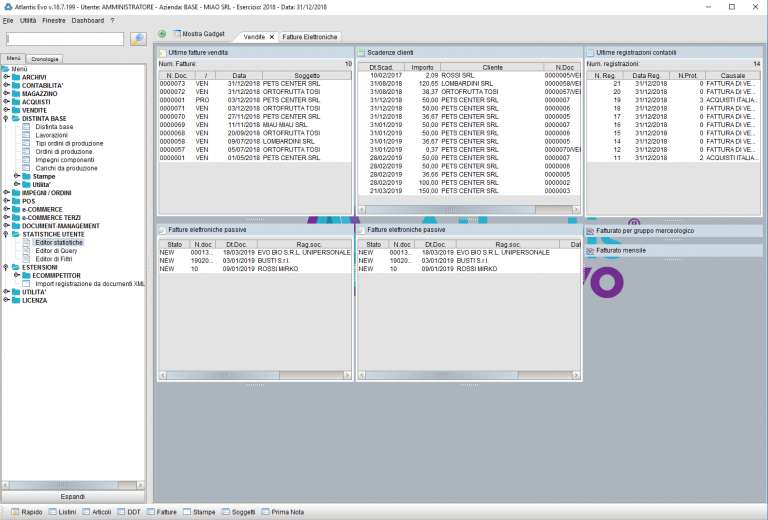Switch to the Cronologia tab
Image resolution: width=768 pixels, height=520 pixels.
pyautogui.click(x=45, y=59)
